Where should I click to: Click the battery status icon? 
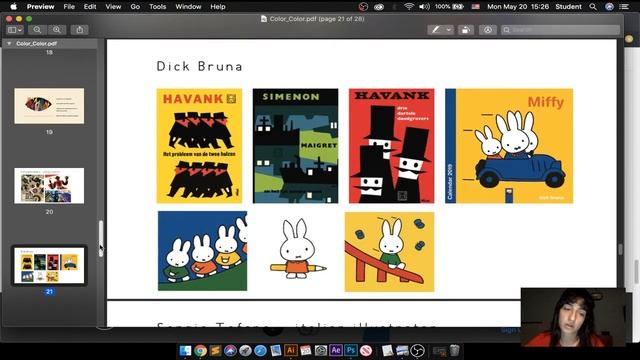[458, 7]
